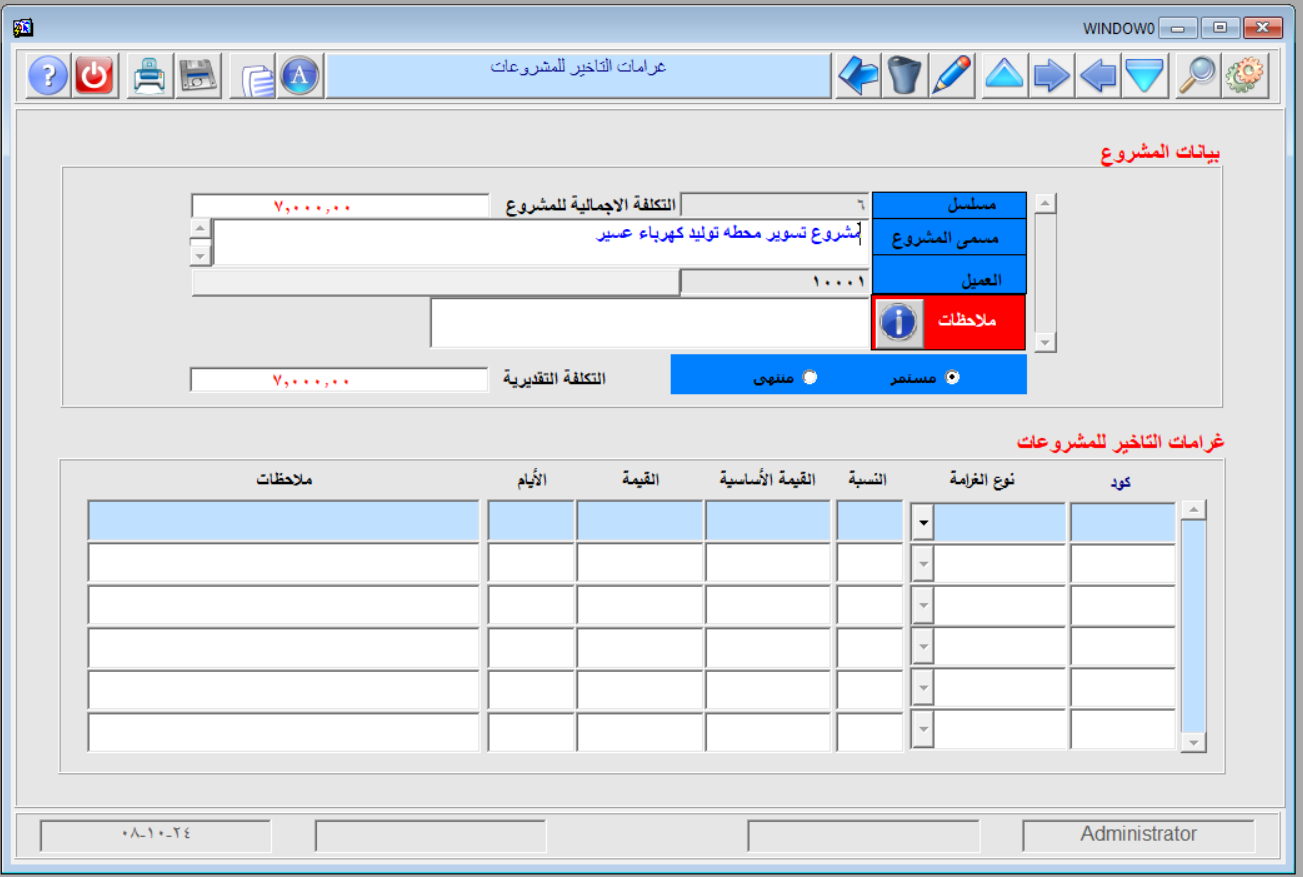Open search with the magnifying glass icon
Screen dimensions: 1303x877
[1197, 76]
